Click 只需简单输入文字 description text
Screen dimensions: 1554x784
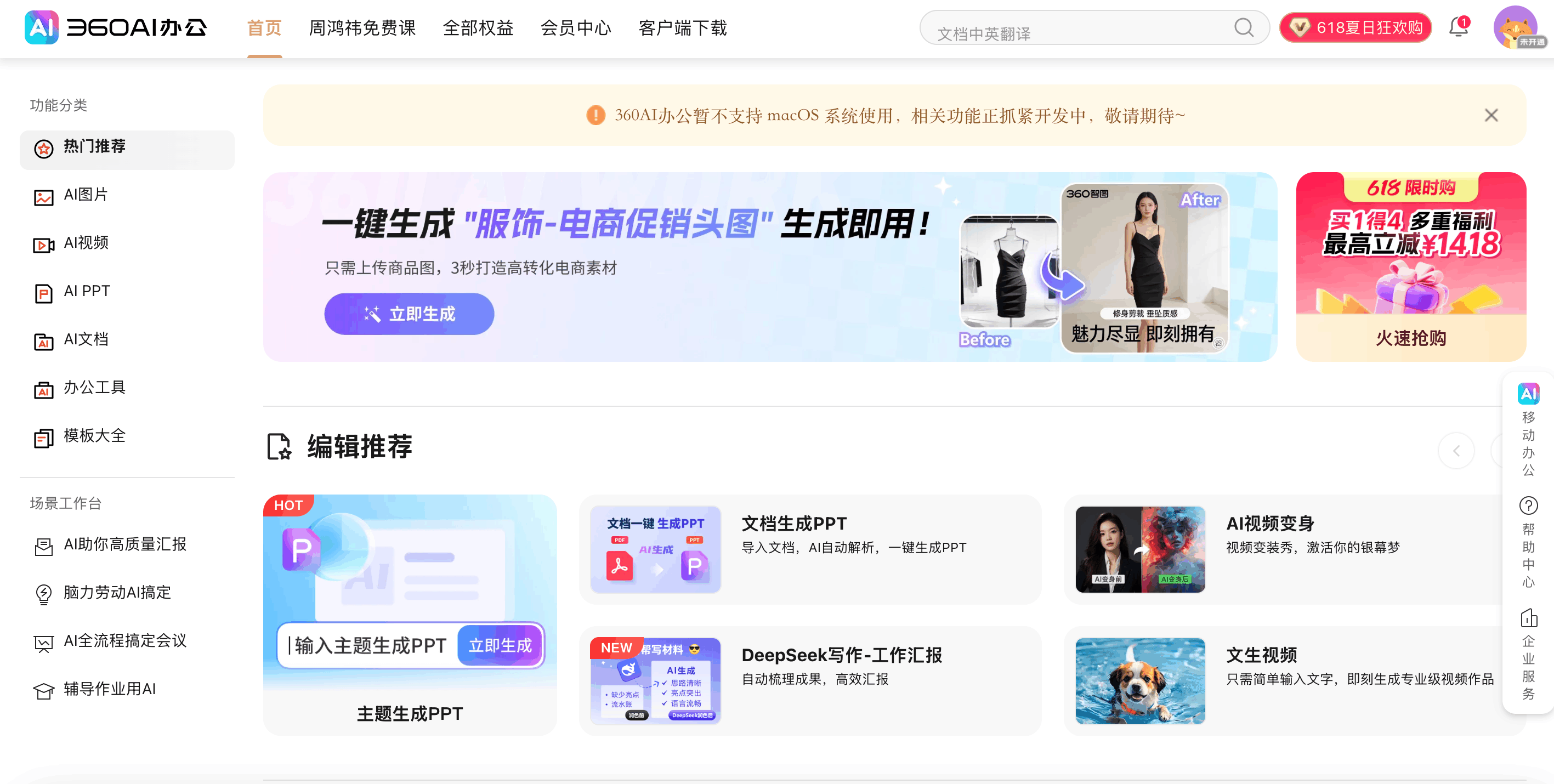(x=1360, y=679)
